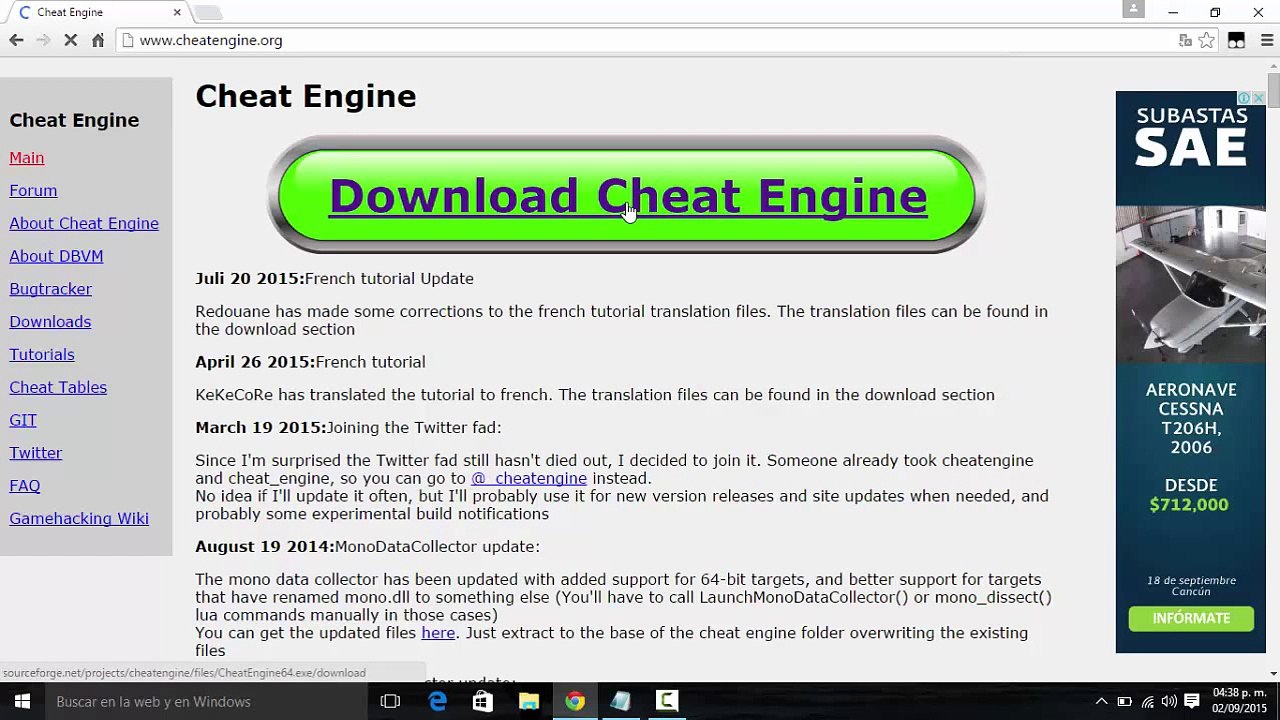Click the browser forward arrow

click(x=43, y=40)
